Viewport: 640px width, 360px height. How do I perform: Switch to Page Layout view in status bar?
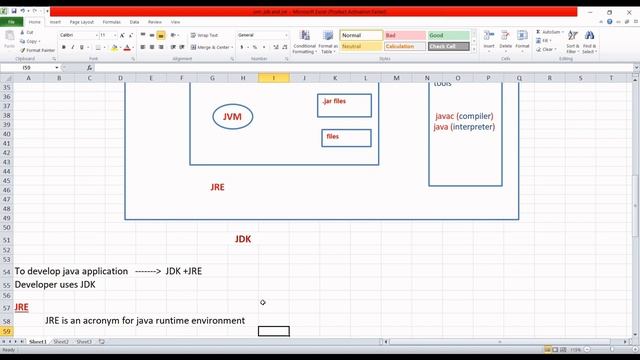pyautogui.click(x=555, y=350)
